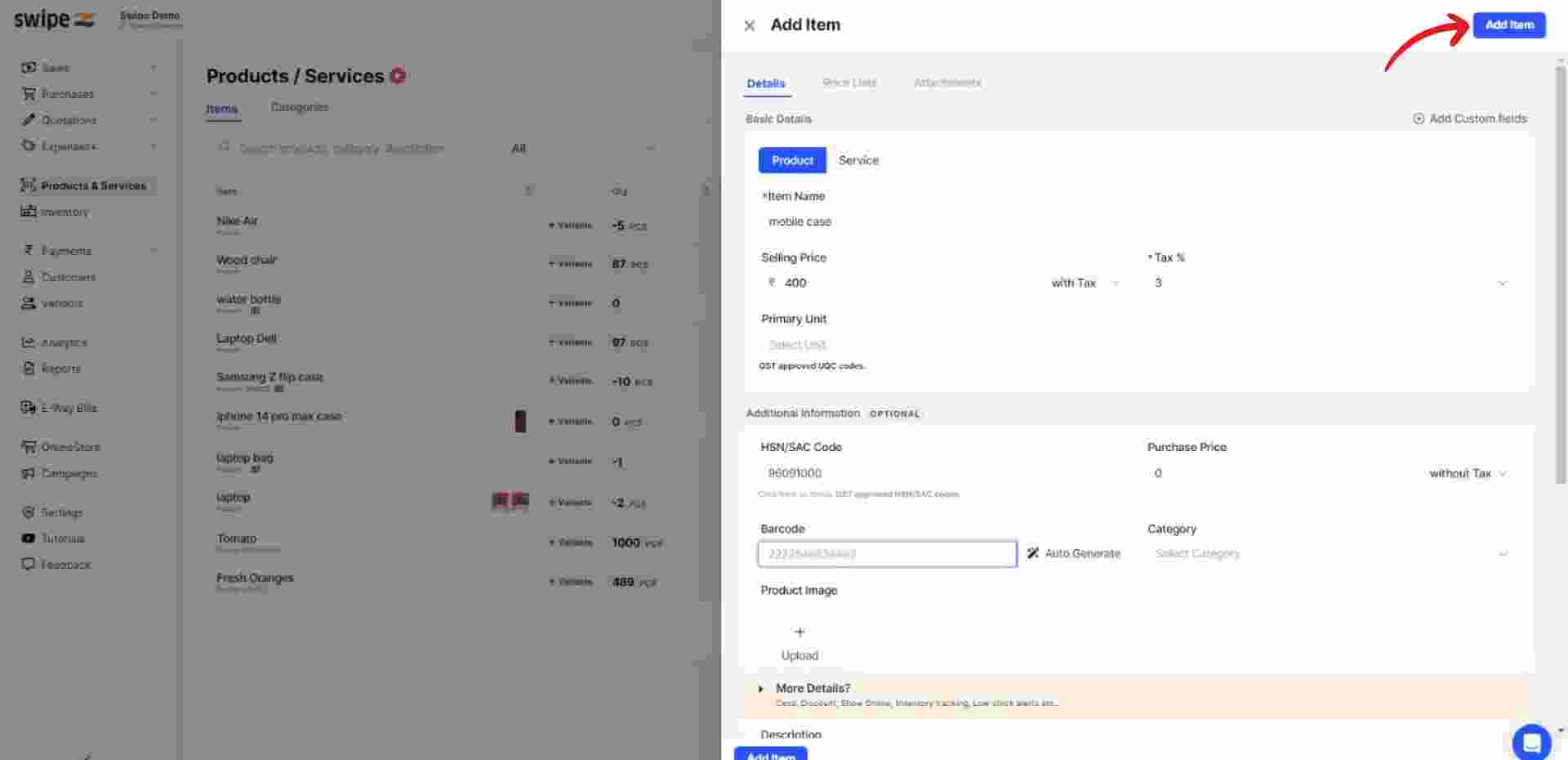Click the GST approved UQC codes link

812,366
